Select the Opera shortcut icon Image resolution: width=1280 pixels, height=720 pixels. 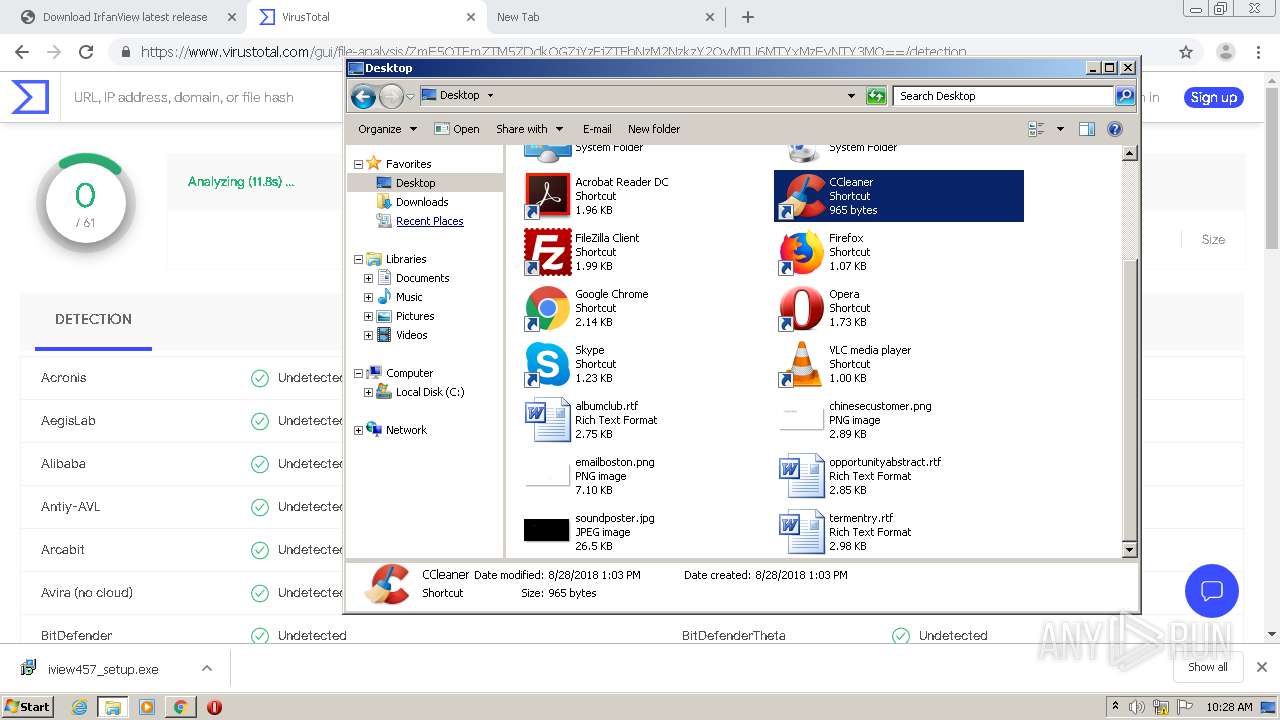tap(802, 308)
